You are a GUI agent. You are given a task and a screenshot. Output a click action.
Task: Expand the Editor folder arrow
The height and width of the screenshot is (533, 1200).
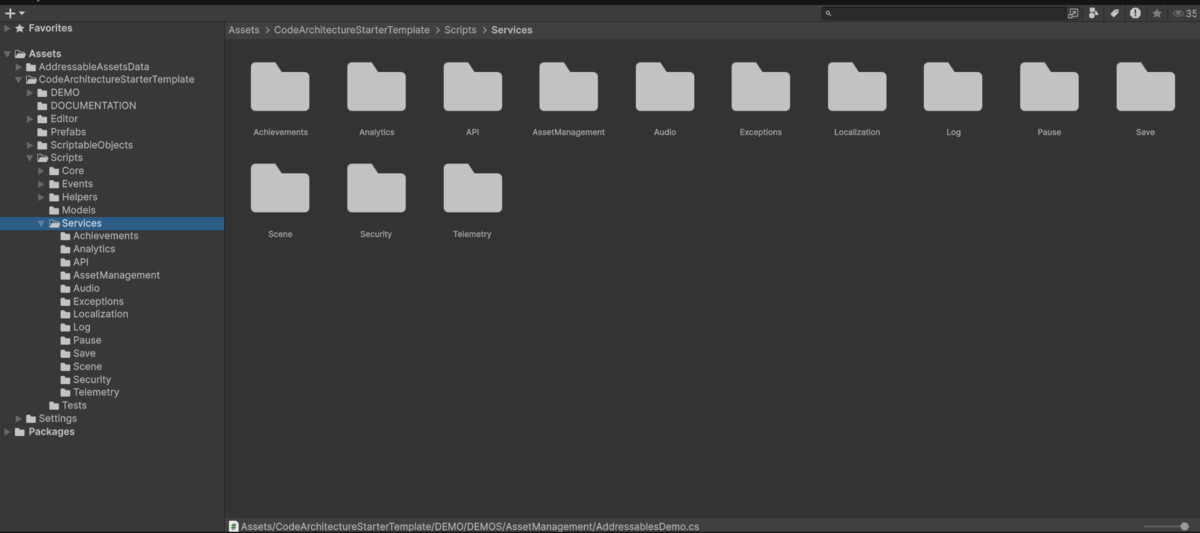coord(30,119)
